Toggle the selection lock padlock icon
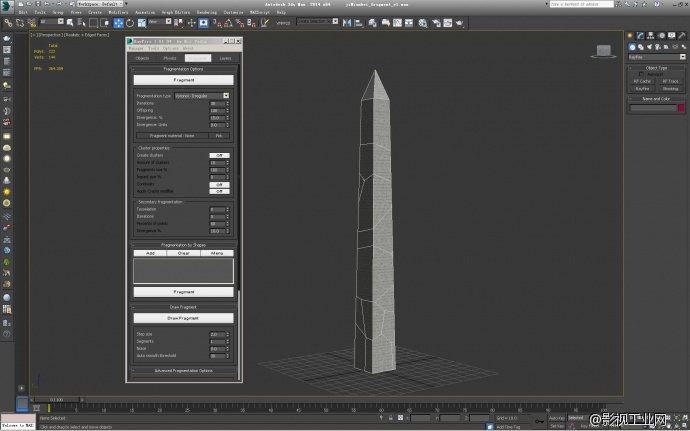This screenshot has height=431, width=690. pos(390,418)
